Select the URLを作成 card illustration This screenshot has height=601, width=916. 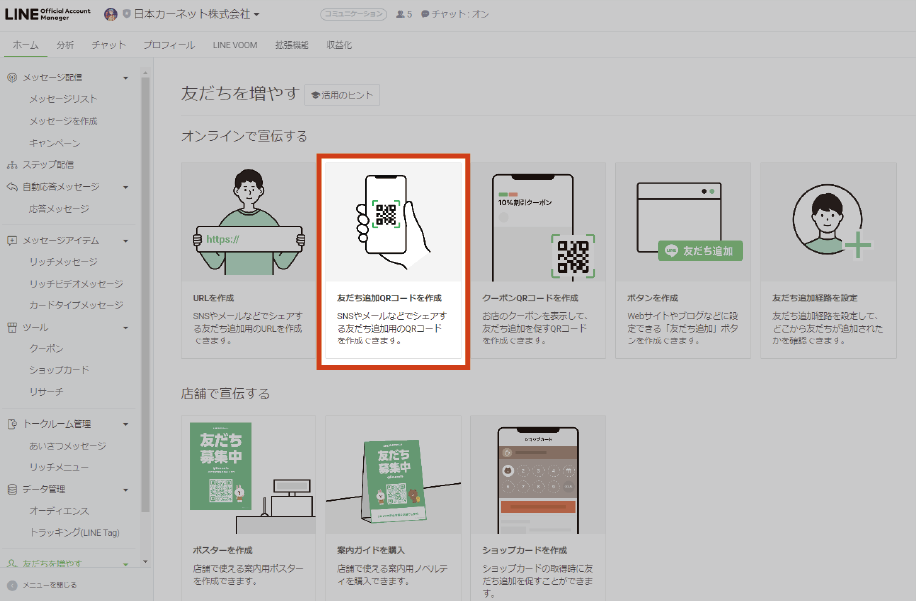(x=249, y=222)
